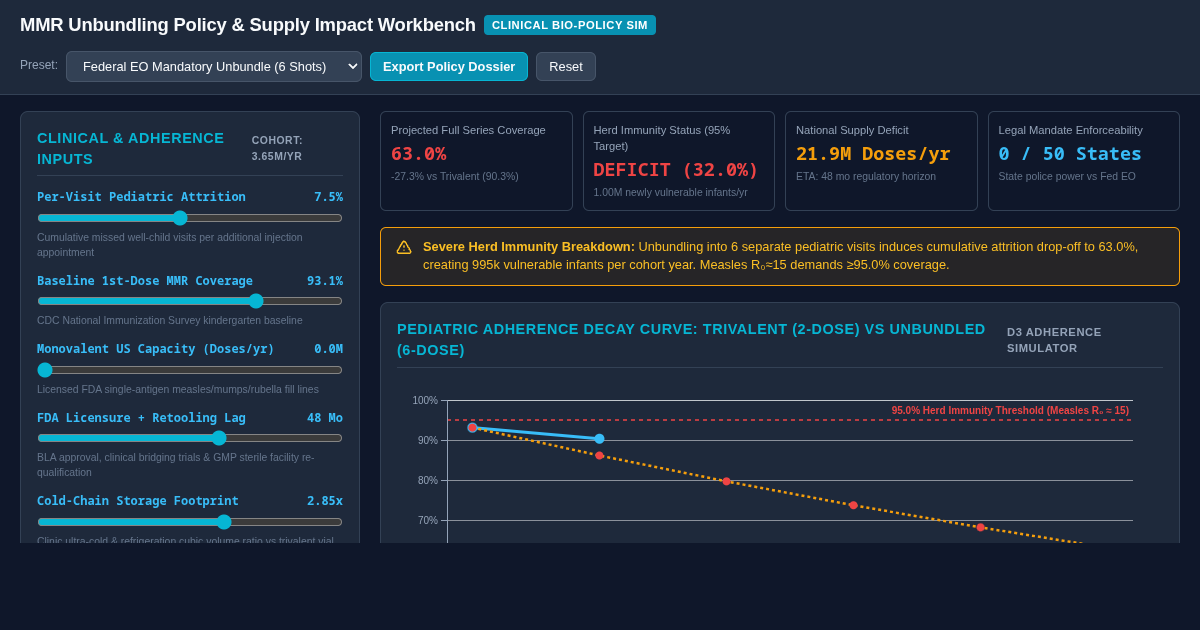The height and width of the screenshot is (630, 1200).
Task: Click National Supply Deficit card
Action: click(x=881, y=161)
